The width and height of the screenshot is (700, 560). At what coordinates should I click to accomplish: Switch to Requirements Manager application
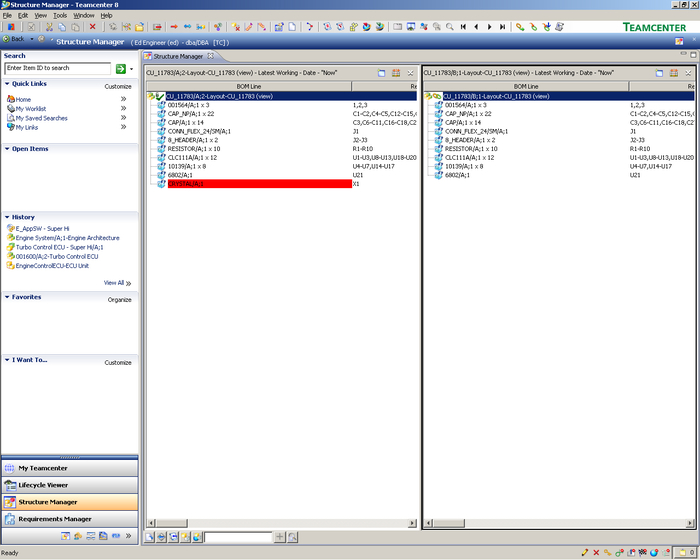(x=70, y=519)
